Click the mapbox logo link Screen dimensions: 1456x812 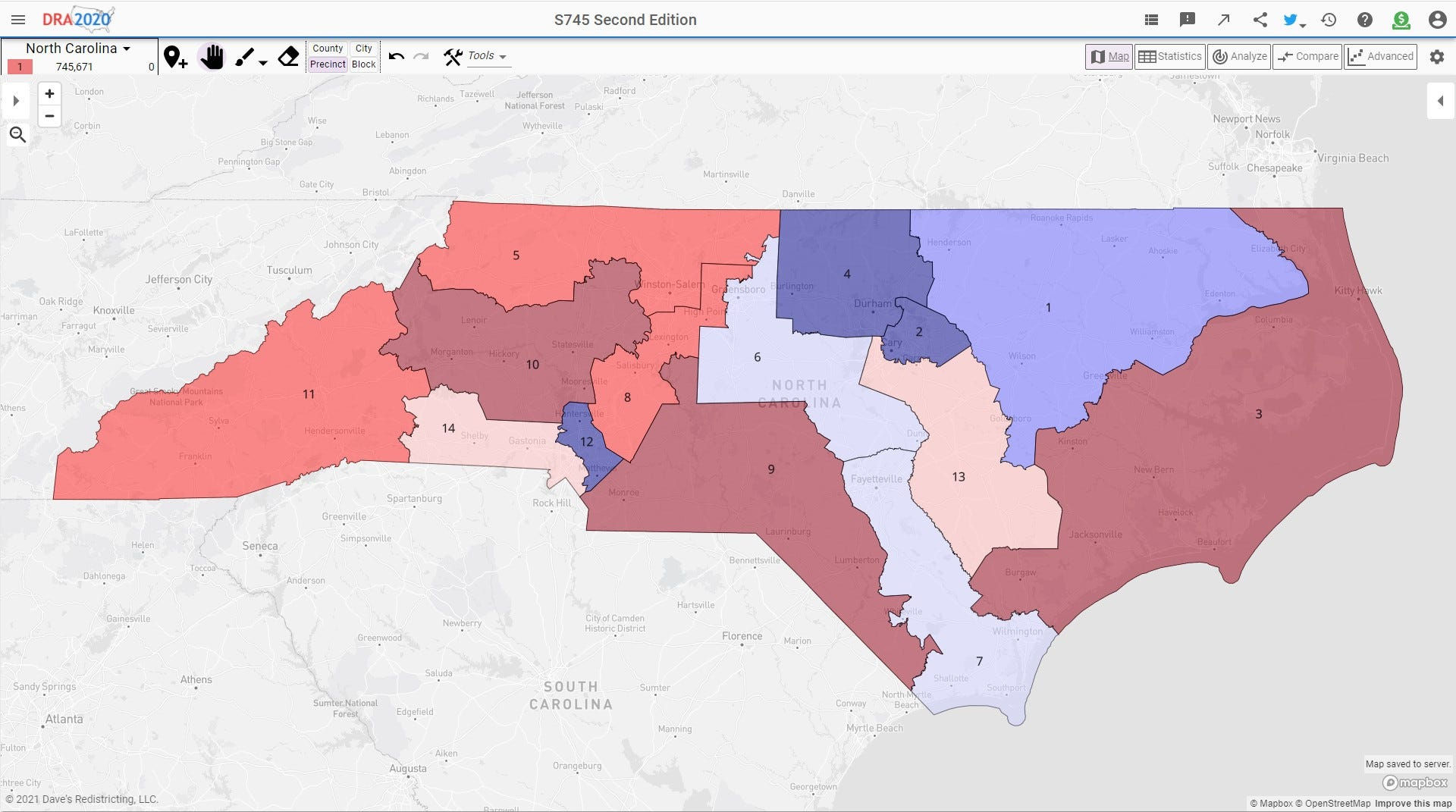[x=1415, y=782]
